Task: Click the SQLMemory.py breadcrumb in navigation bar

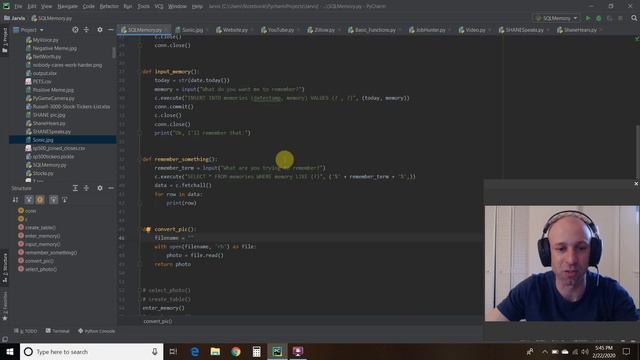Action: click(x=52, y=18)
